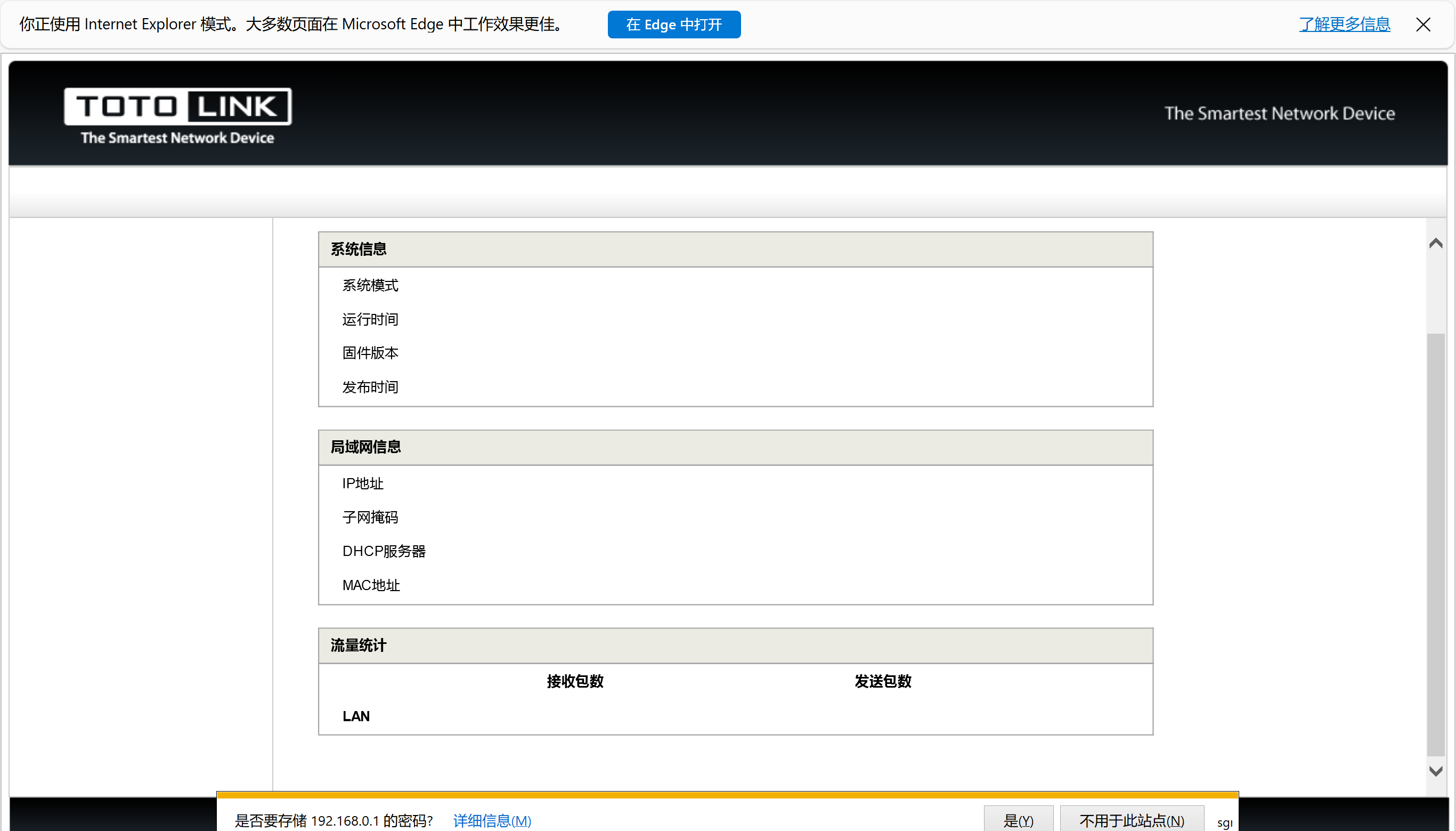Select the DHCP服务器 row label
Screen dimensions: 1456x831
[384, 551]
